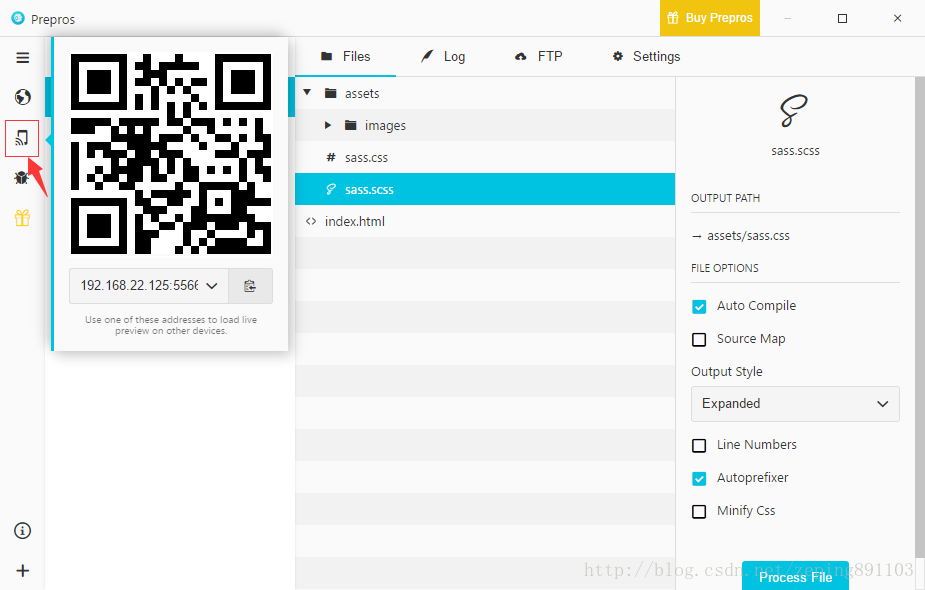Viewport: 925px width, 590px height.
Task: Select the index.html file
Action: click(x=485, y=221)
